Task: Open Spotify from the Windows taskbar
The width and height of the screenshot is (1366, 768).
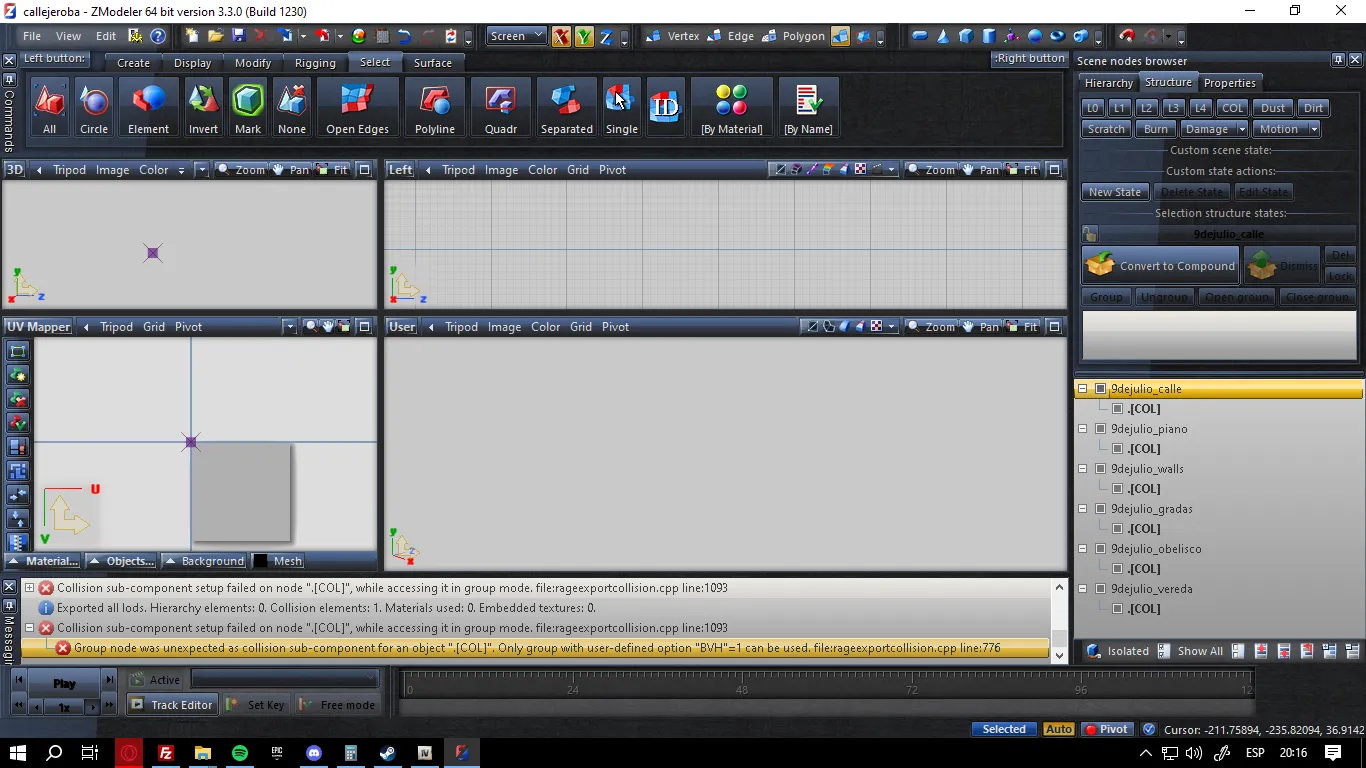Action: tap(240, 753)
